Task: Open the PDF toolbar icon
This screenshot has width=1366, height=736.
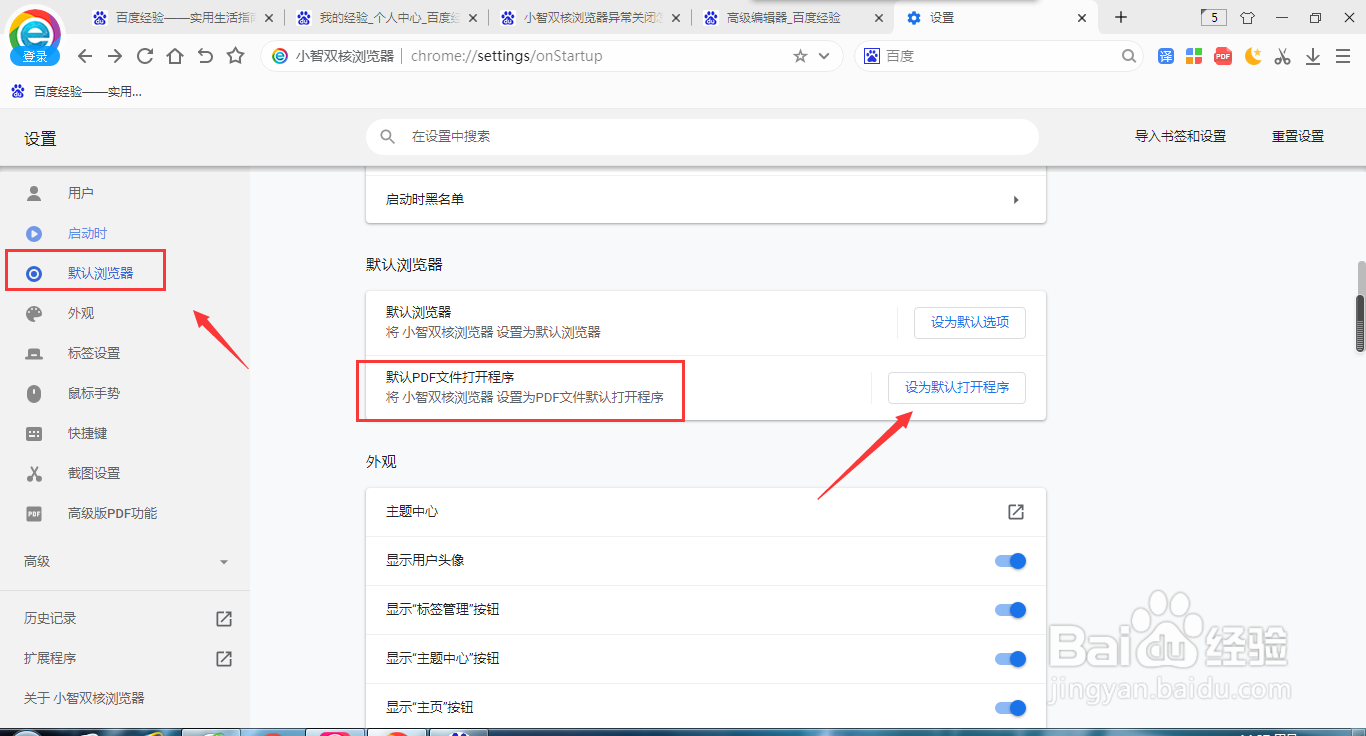Action: pyautogui.click(x=1222, y=56)
